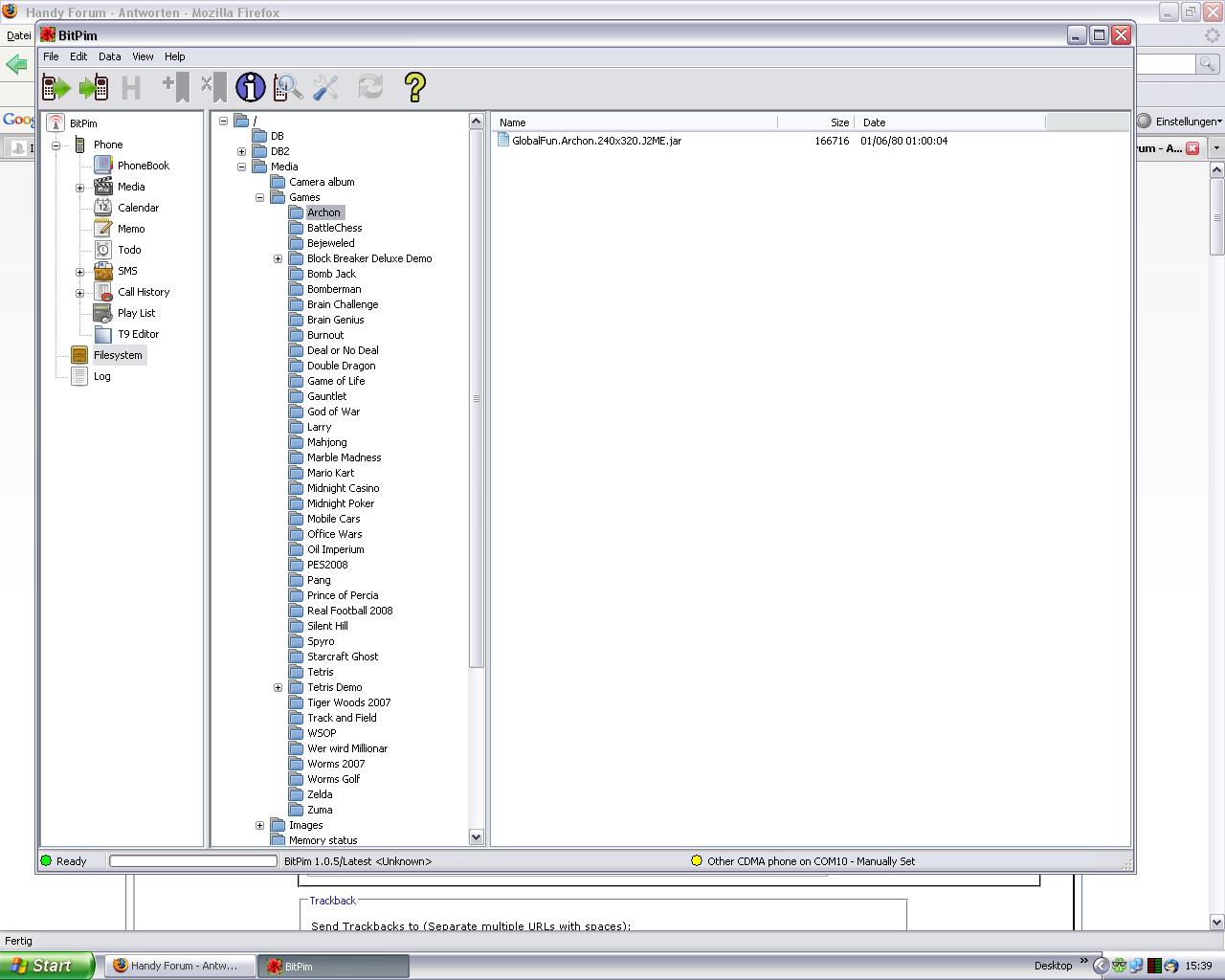1225x980 pixels.
Task: Click the Add entry plus toolbar icon
Action: 176,88
